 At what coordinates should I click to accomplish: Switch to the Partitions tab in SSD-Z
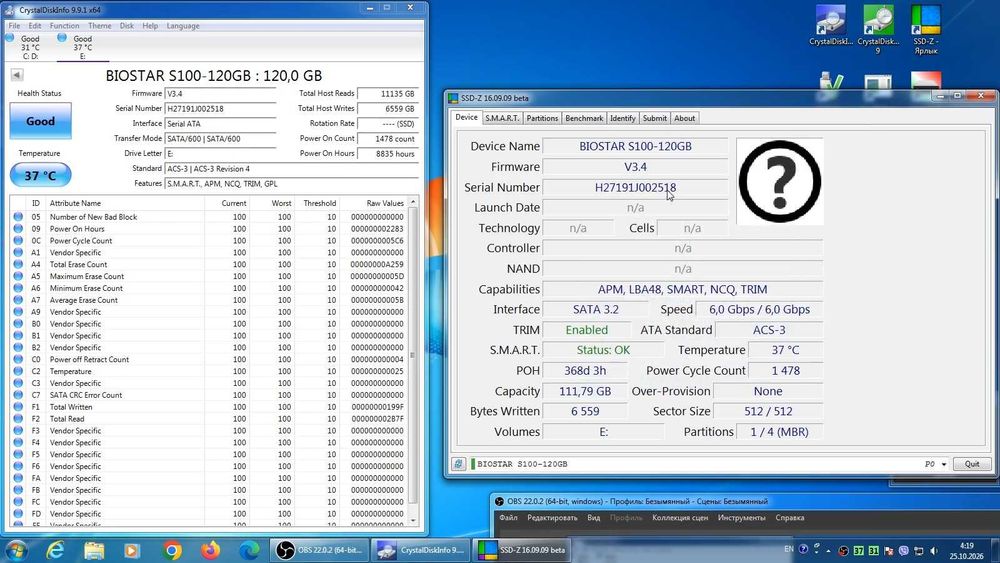542,118
